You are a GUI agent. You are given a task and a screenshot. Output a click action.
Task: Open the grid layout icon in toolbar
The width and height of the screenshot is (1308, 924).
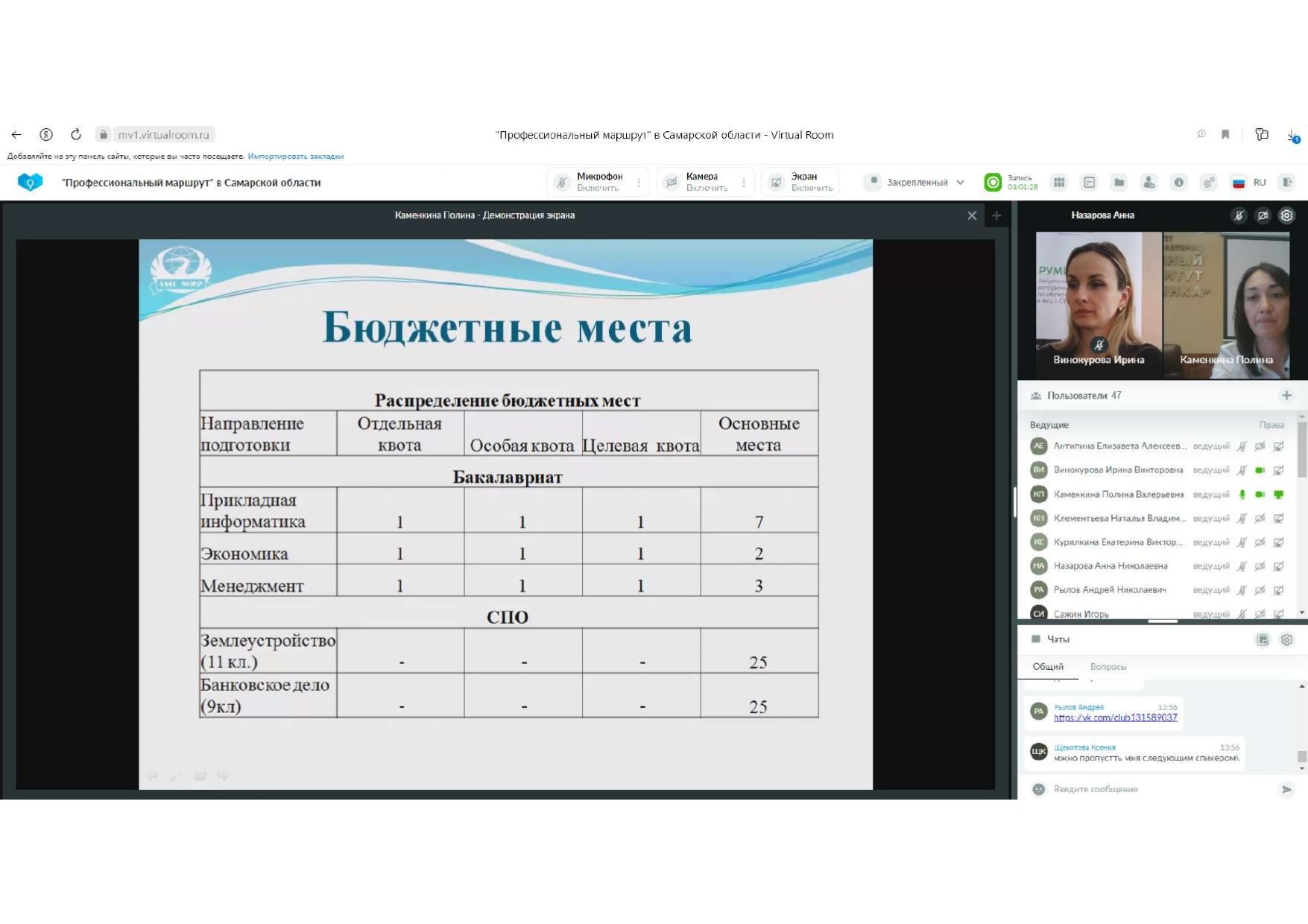(1059, 183)
